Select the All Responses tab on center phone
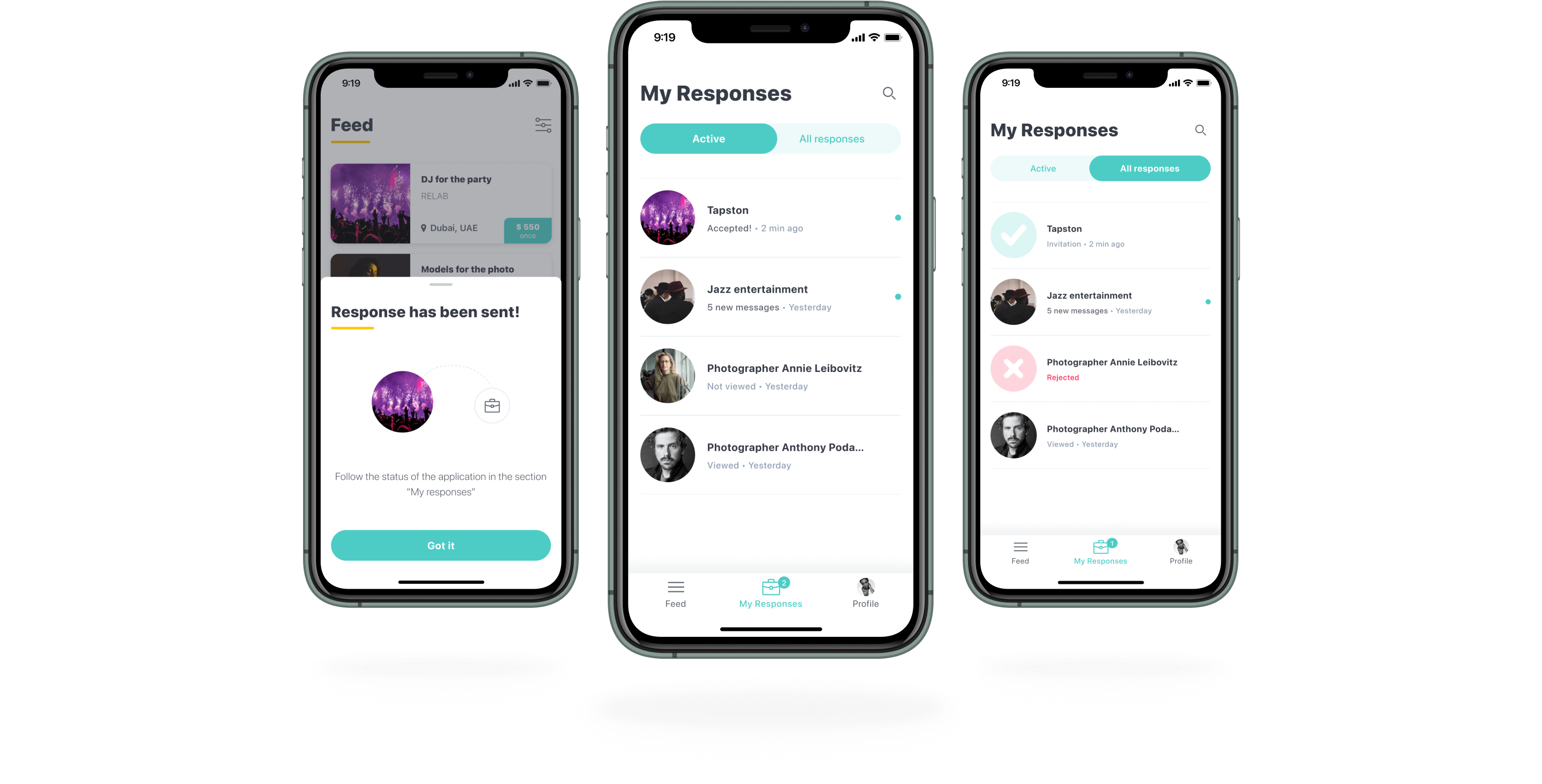 coord(833,139)
